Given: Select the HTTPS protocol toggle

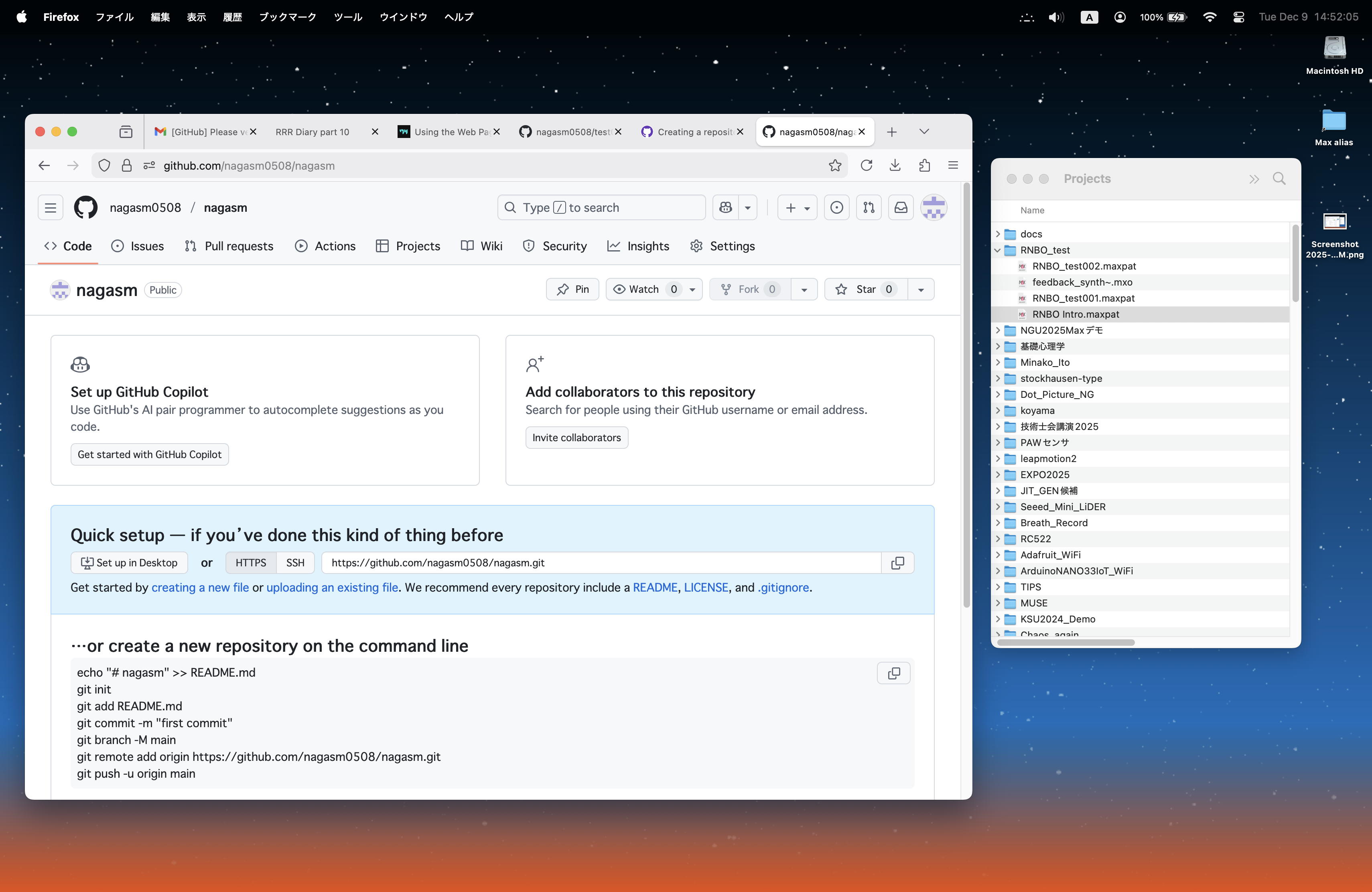Looking at the screenshot, I should pyautogui.click(x=251, y=563).
